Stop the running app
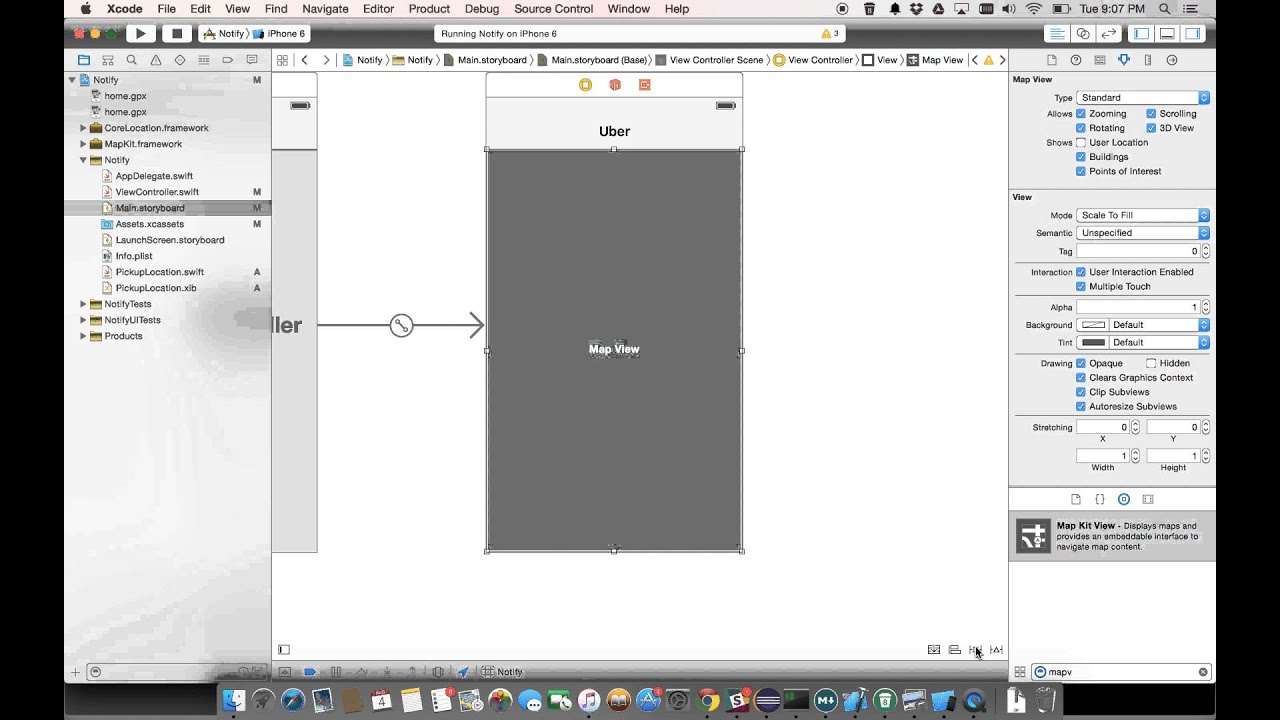Viewport: 1280px width, 720px height. coord(177,33)
